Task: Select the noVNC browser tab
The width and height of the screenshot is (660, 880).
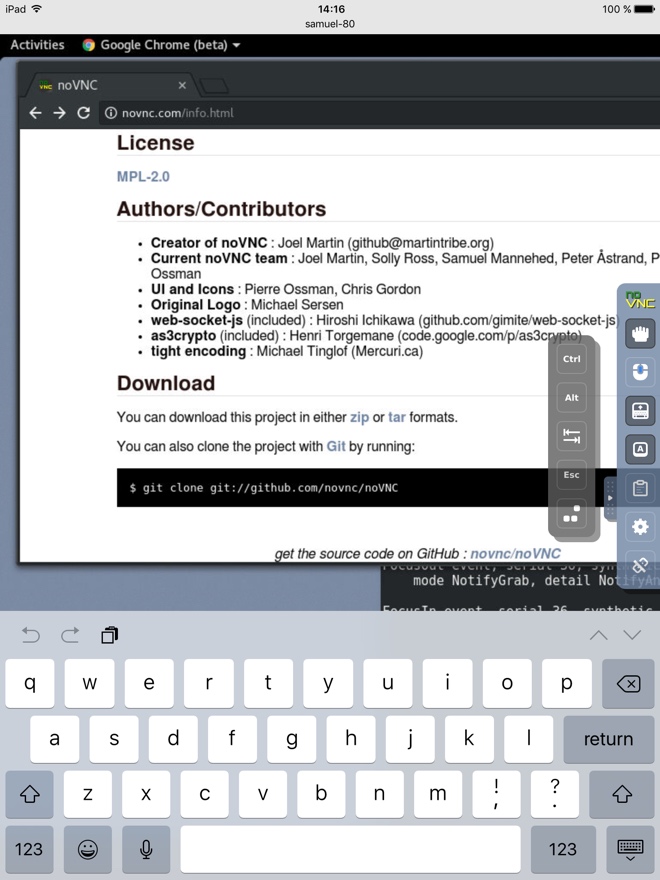Action: pyautogui.click(x=109, y=85)
